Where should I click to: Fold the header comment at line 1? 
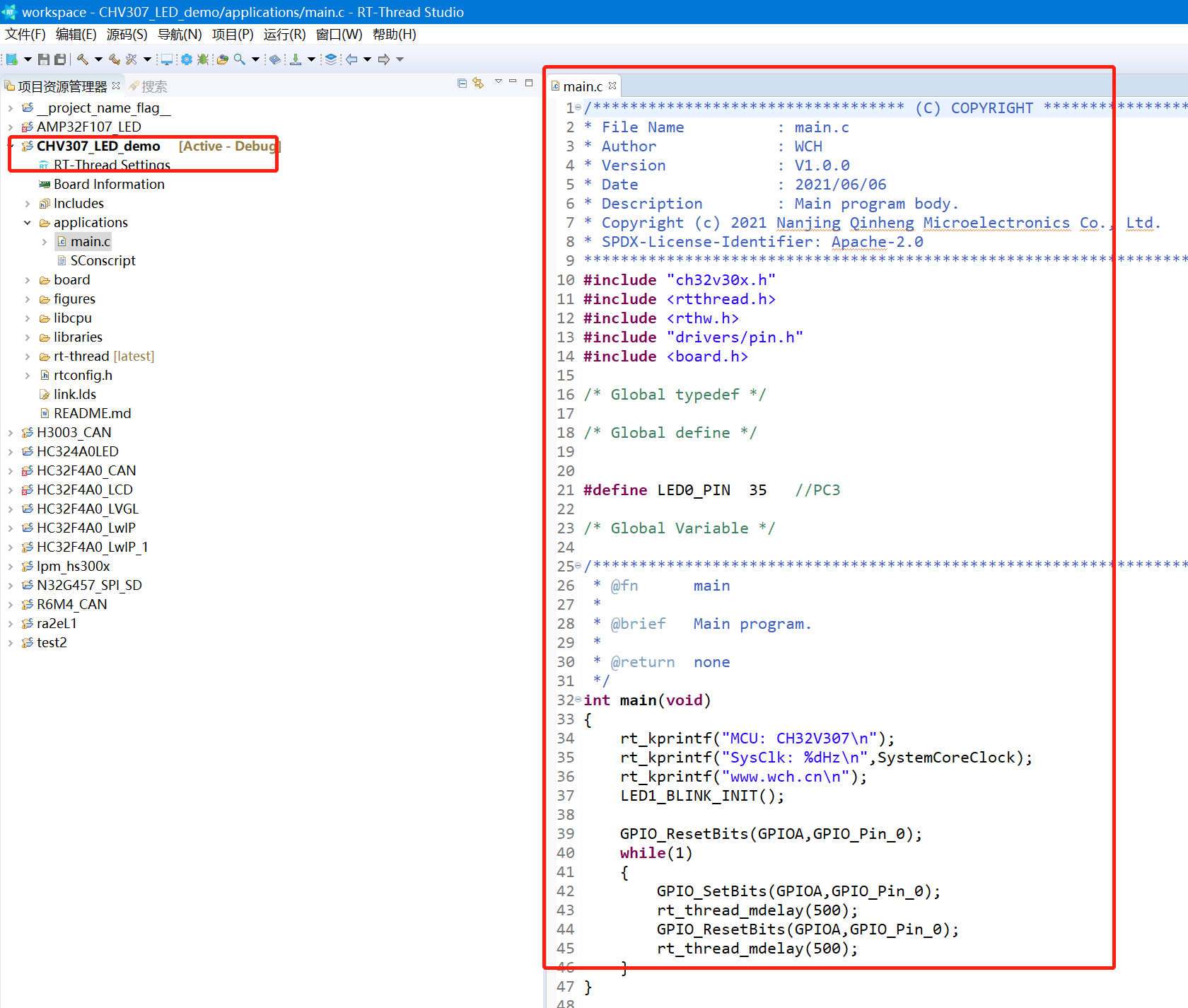tap(578, 108)
